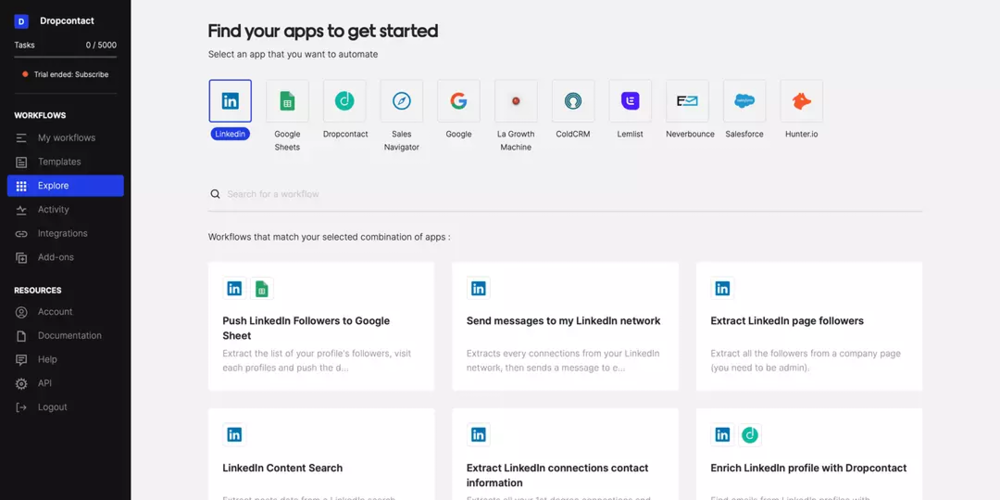Click the Account person icon
The image size is (1000, 500).
click(x=22, y=312)
